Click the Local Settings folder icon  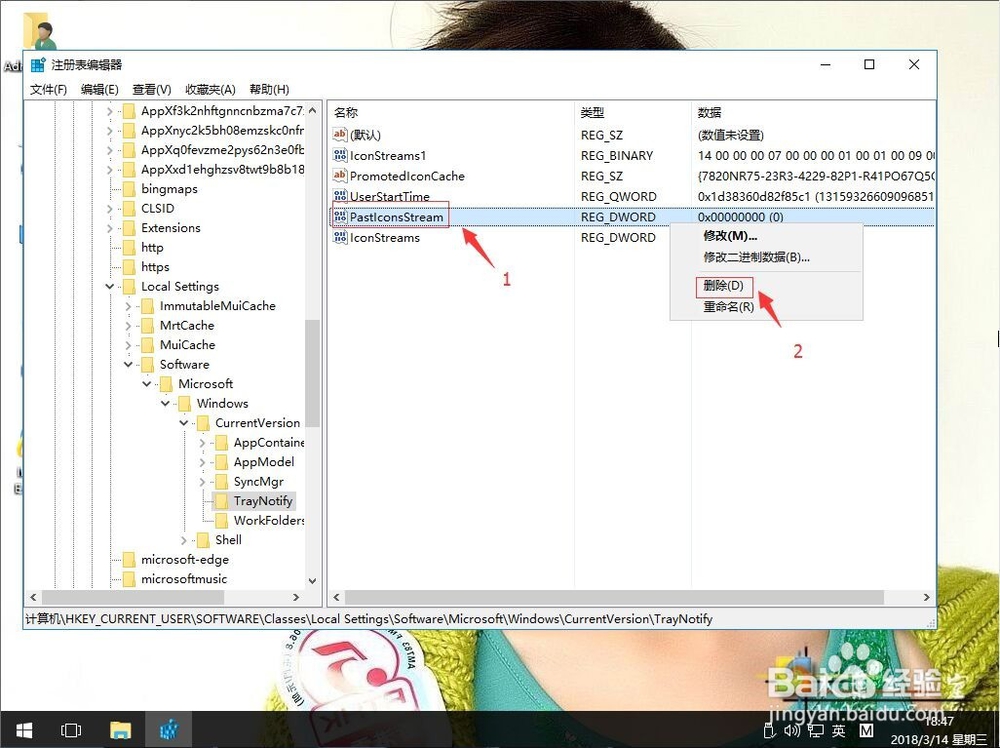[x=129, y=286]
